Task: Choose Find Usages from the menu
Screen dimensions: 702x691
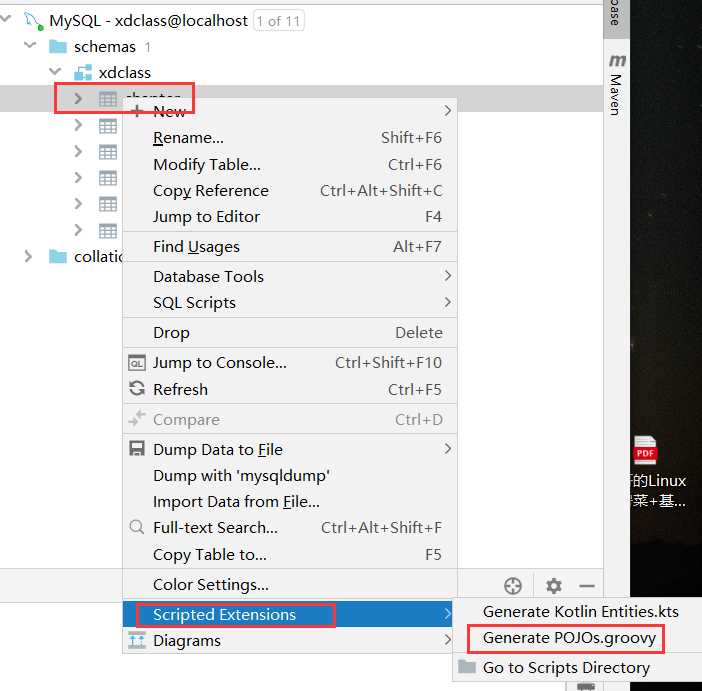Action: [x=289, y=246]
